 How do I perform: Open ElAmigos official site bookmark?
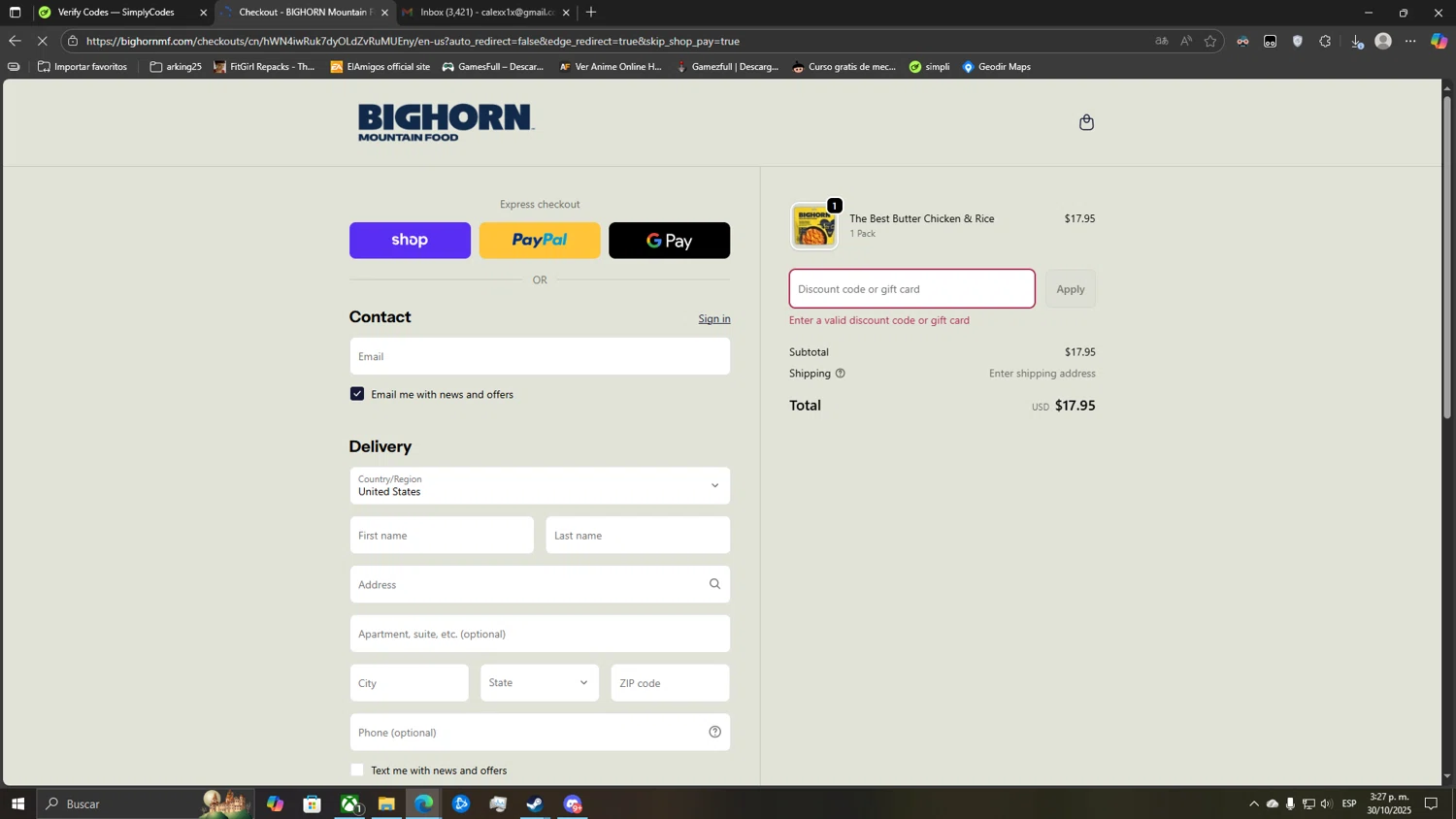tap(380, 67)
